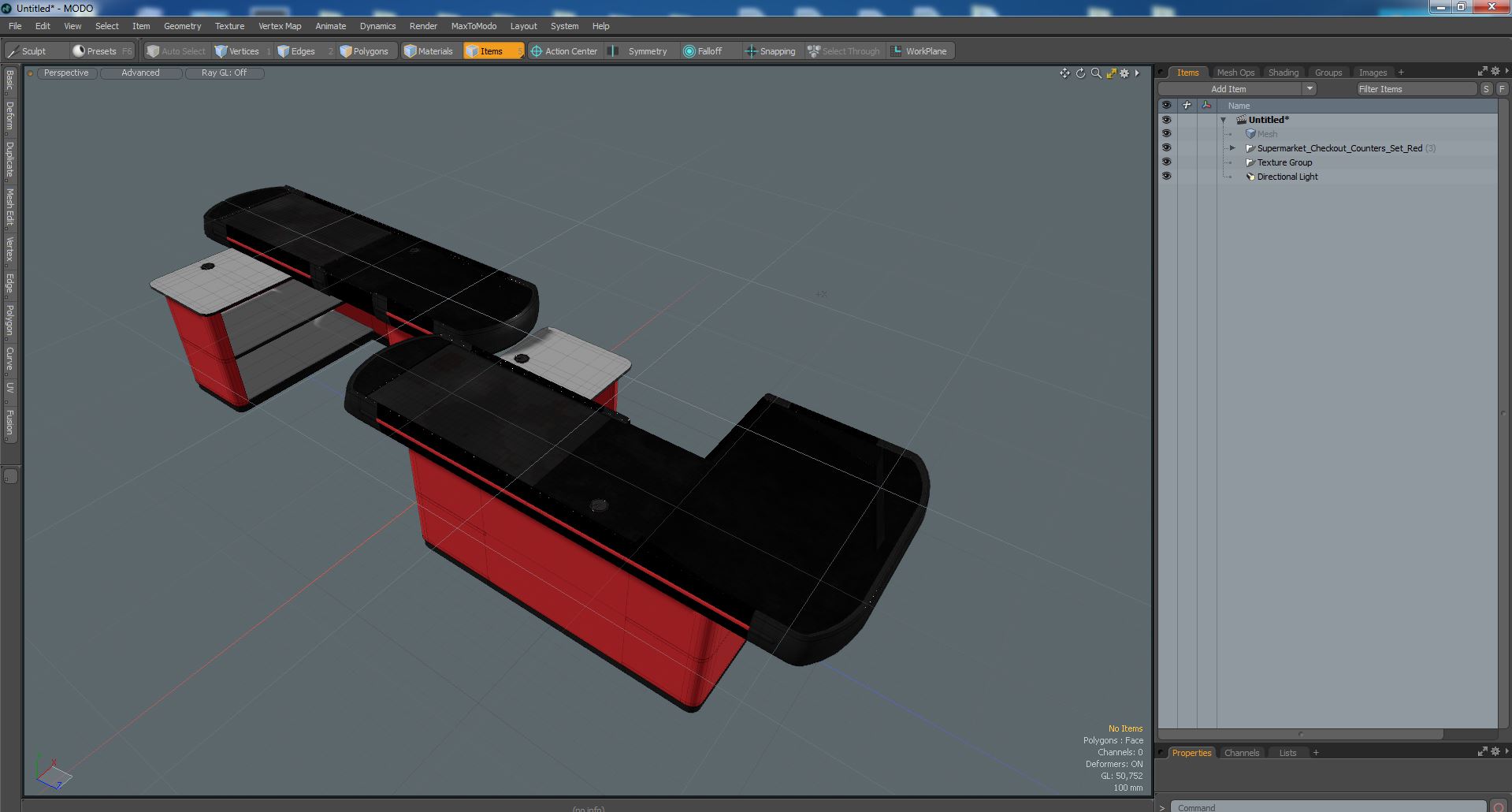The width and height of the screenshot is (1512, 812).
Task: Click the F filter button
Action: pyautogui.click(x=1502, y=89)
